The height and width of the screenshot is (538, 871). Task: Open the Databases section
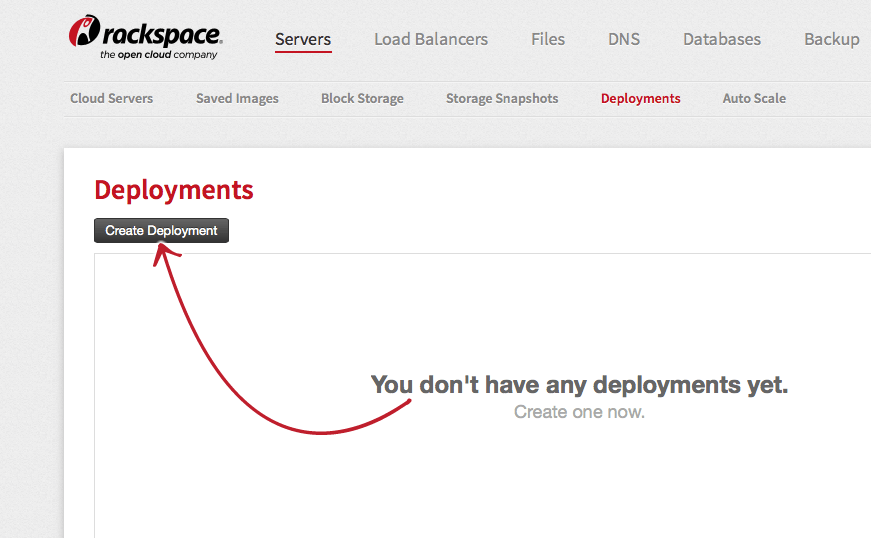(722, 39)
